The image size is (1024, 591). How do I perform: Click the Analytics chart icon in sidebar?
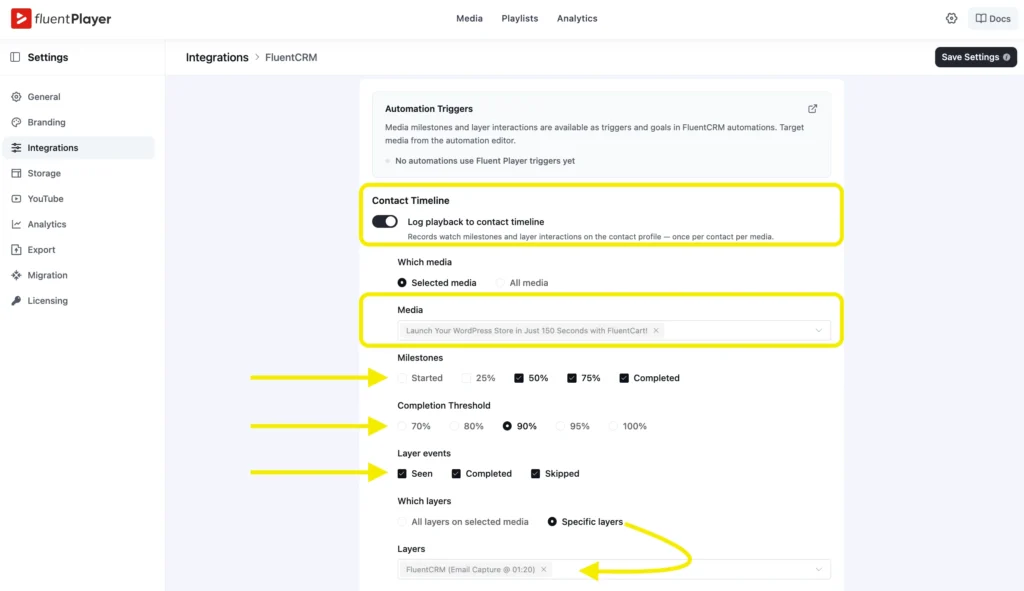16,224
